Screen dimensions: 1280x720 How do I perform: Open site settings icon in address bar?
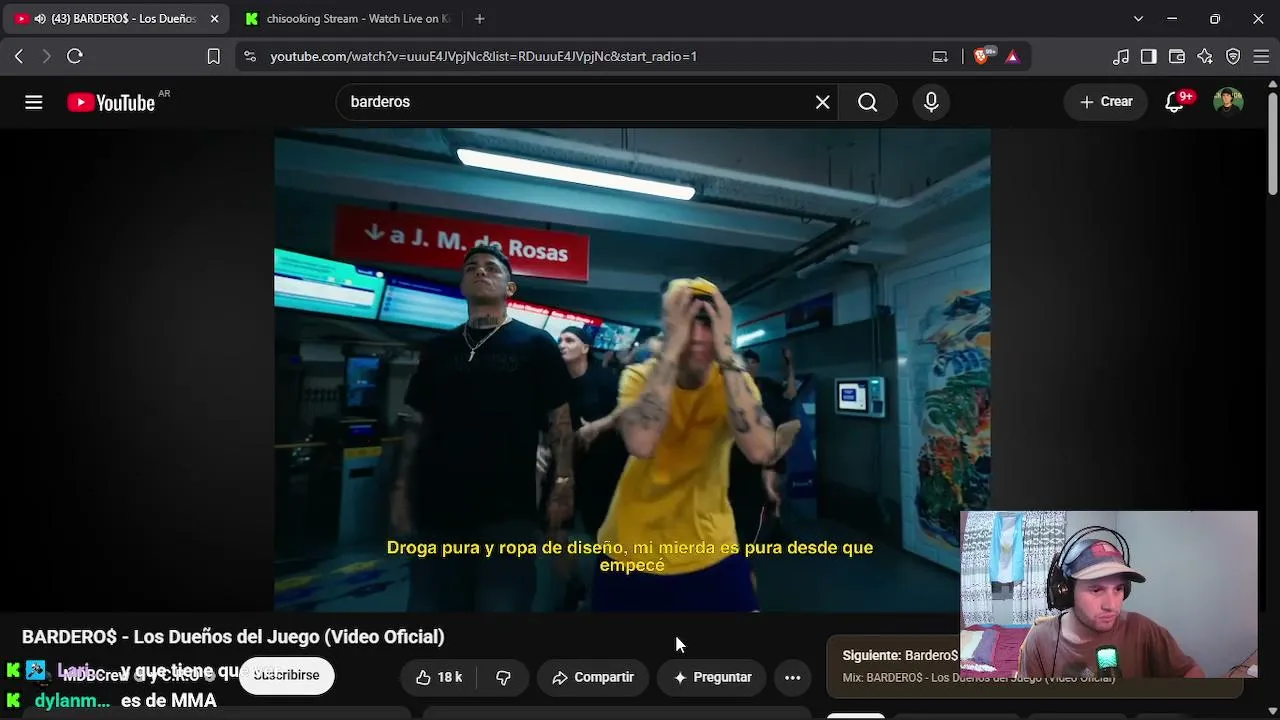pos(250,56)
